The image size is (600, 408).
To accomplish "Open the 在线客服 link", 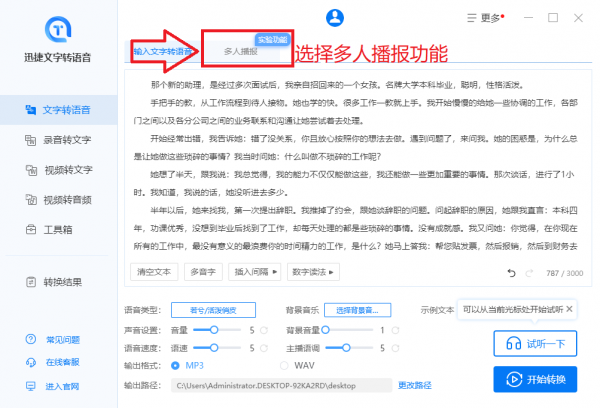I will [63, 362].
